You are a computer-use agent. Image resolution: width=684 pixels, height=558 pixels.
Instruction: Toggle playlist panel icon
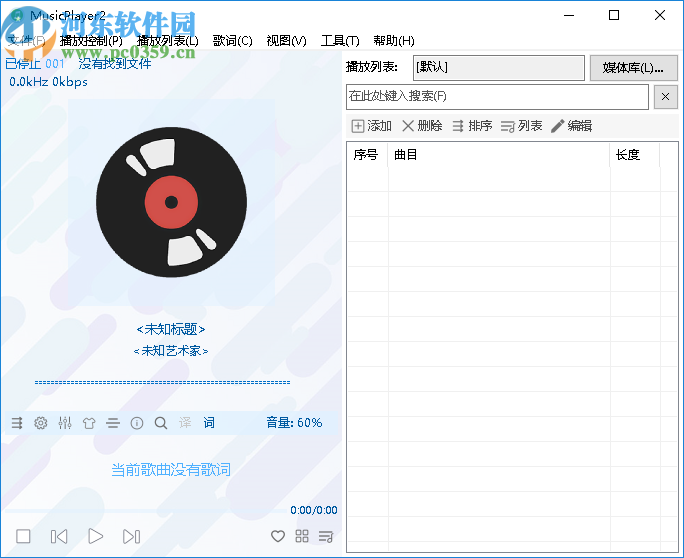(326, 536)
